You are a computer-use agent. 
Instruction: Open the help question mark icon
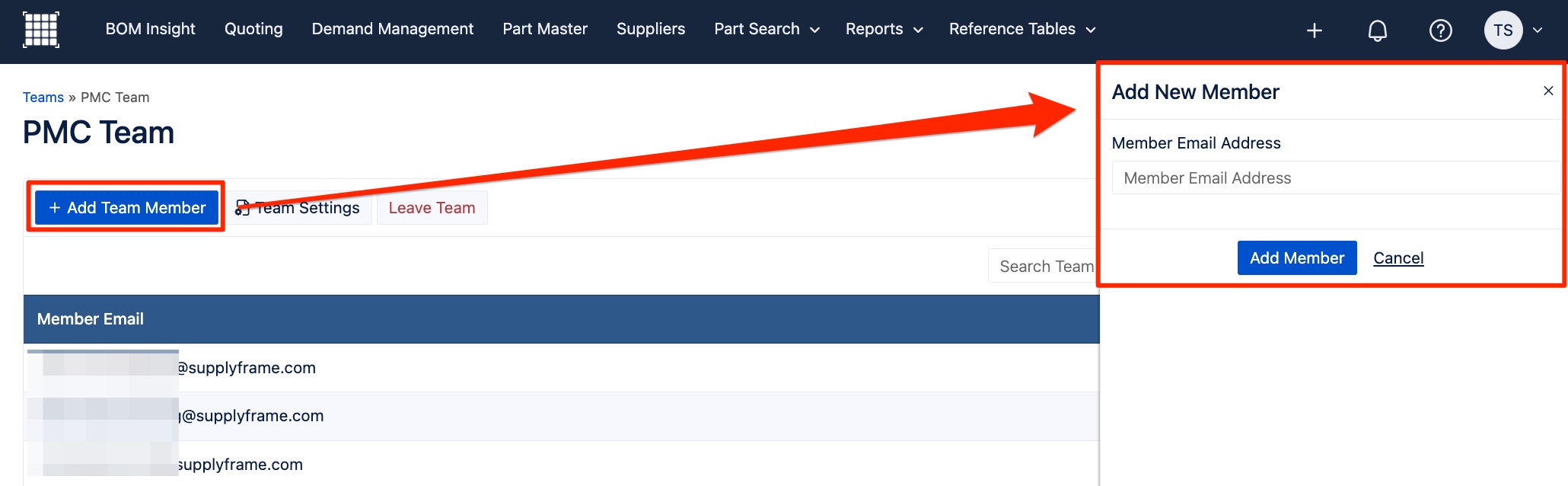click(1440, 30)
